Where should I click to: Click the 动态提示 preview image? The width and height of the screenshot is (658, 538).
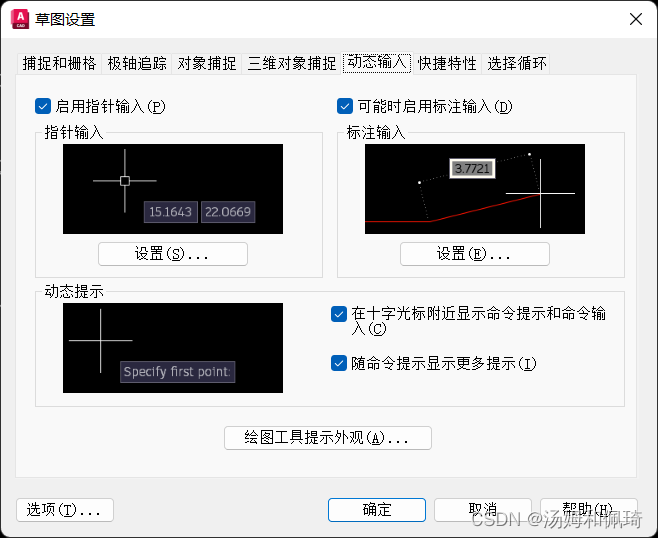(173, 348)
